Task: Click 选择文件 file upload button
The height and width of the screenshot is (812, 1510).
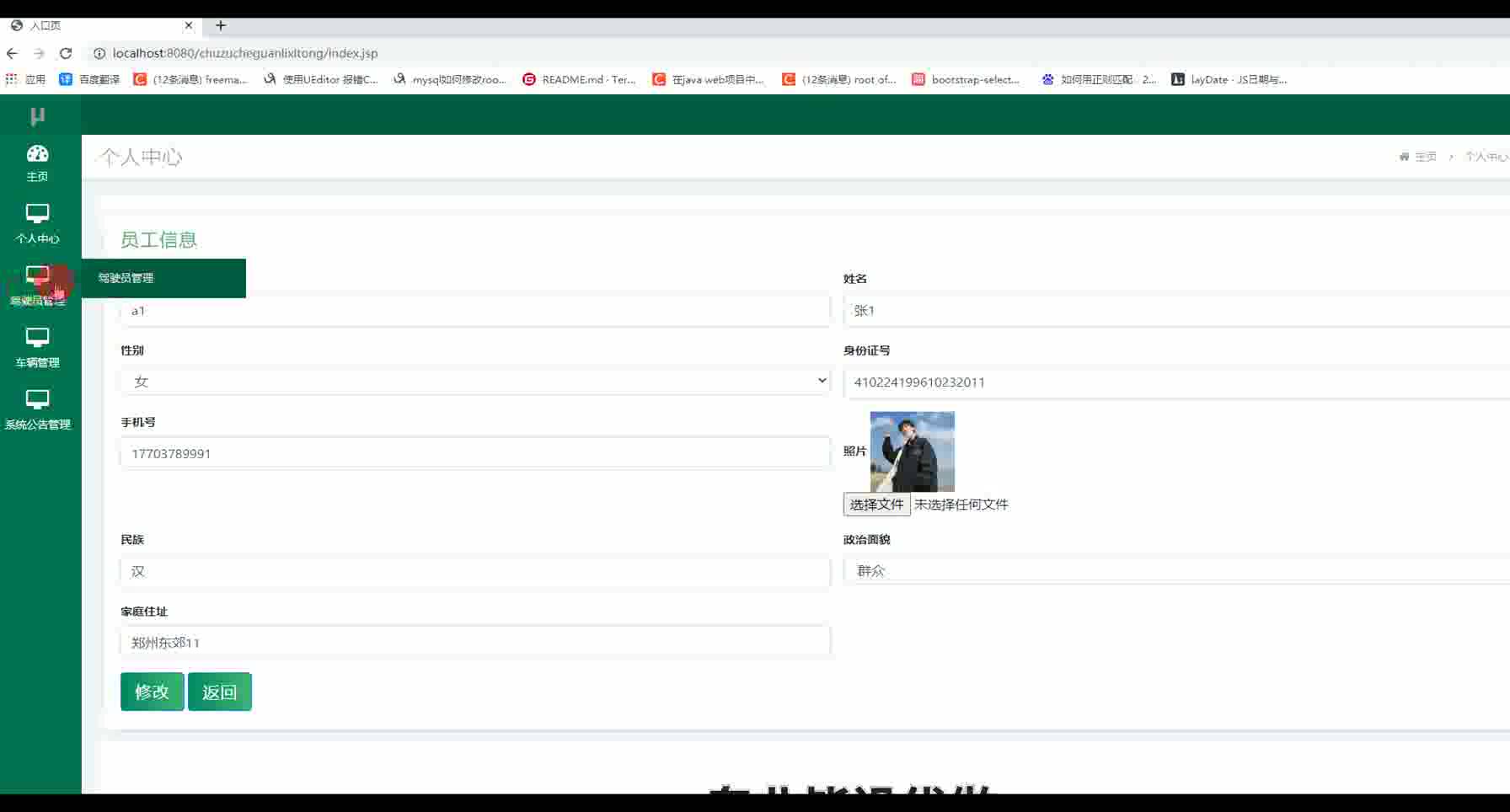Action: [876, 505]
